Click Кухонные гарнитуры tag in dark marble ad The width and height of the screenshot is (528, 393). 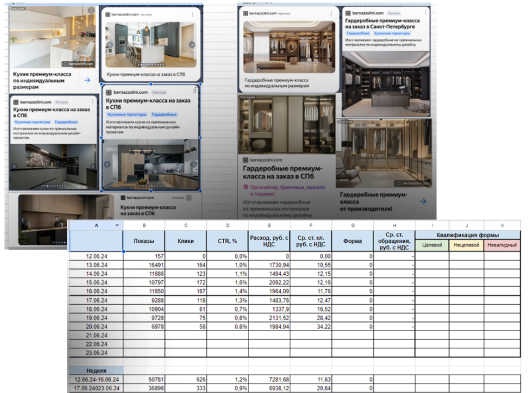point(32,122)
